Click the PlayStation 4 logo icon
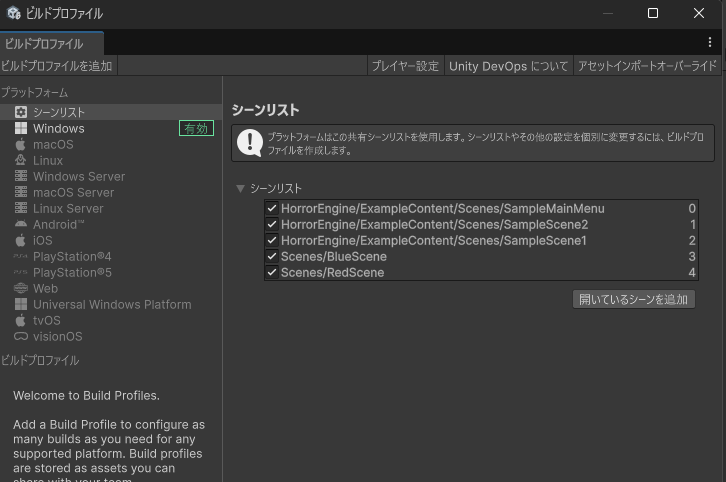This screenshot has width=726, height=482. (x=21, y=256)
